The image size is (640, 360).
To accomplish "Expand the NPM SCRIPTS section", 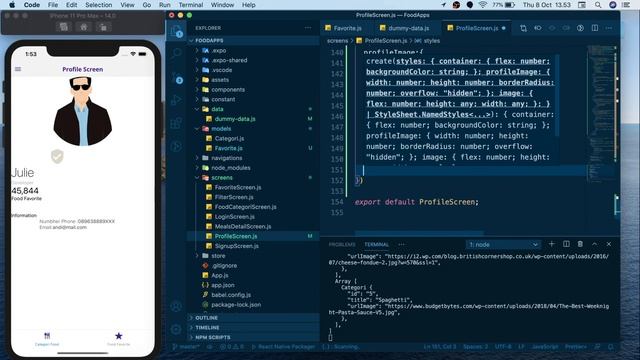I will pyautogui.click(x=253, y=337).
